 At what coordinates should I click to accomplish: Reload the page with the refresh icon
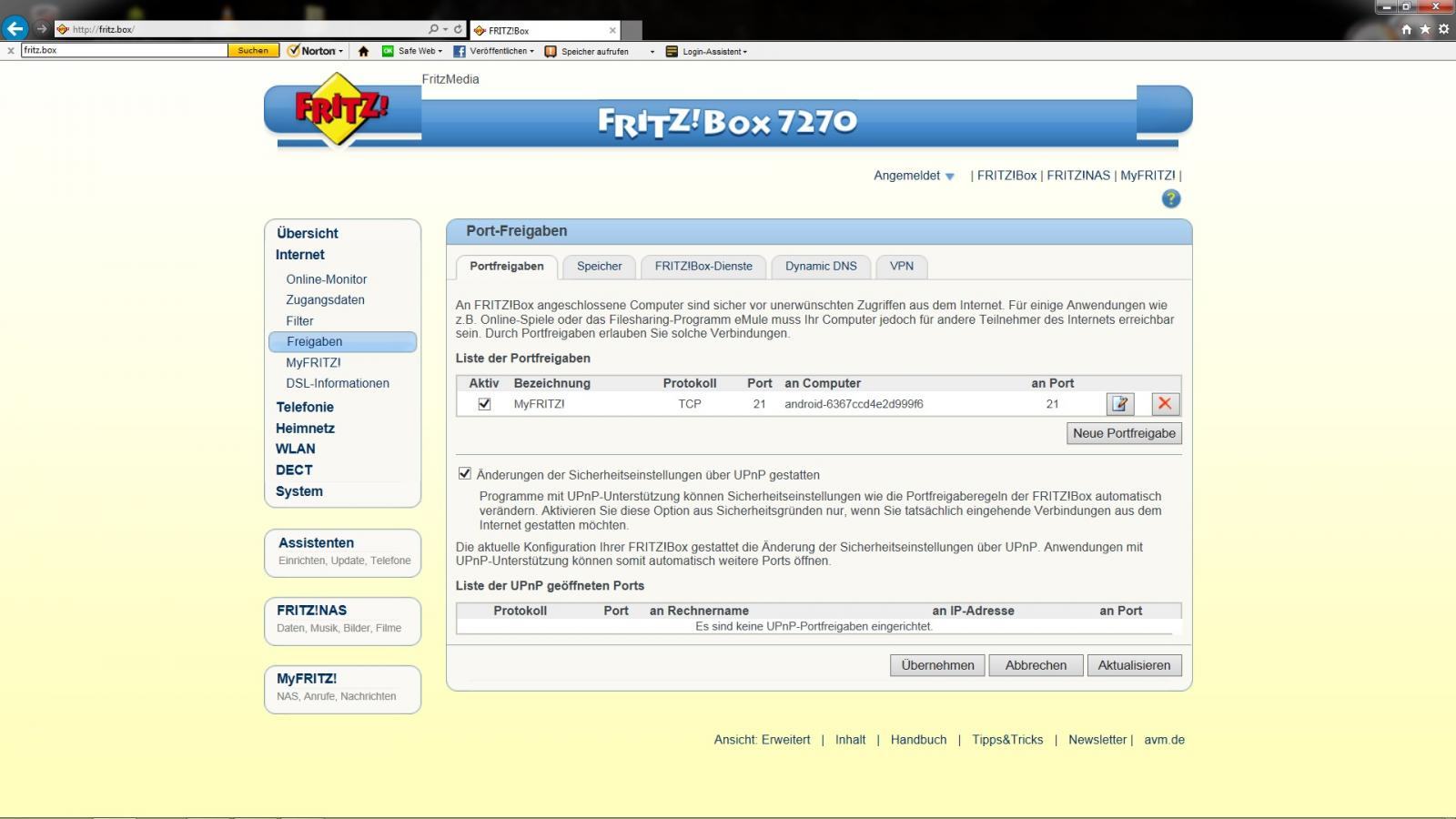pyautogui.click(x=458, y=29)
